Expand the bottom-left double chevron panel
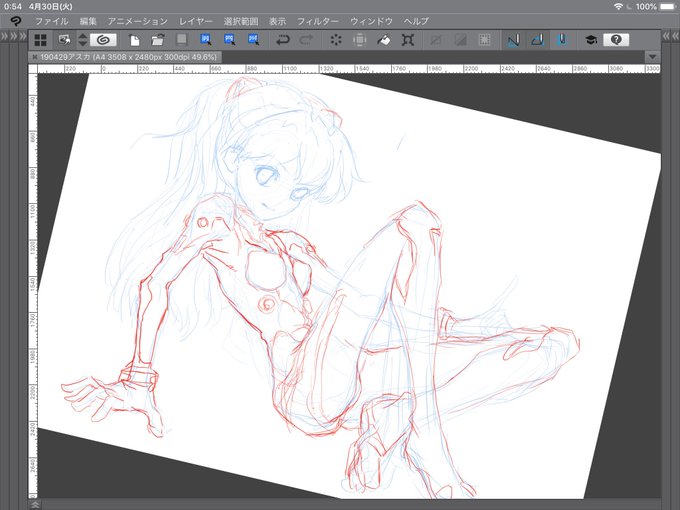 point(35,504)
